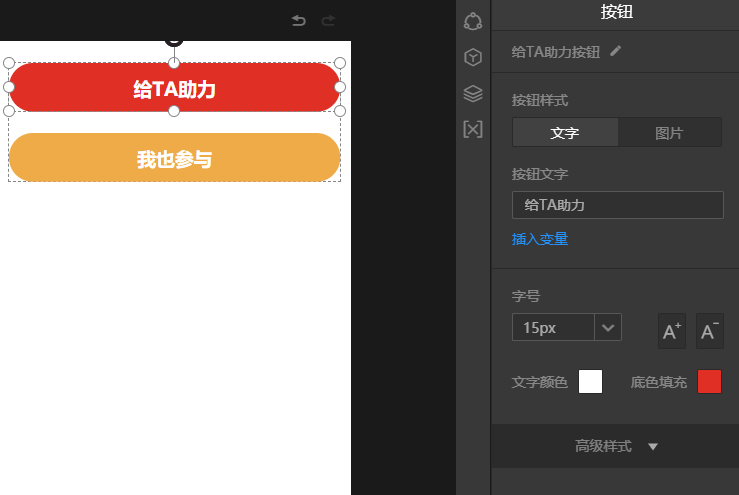Click the 按钮文字 input containing 给TA助力
This screenshot has width=739, height=495.
pyautogui.click(x=617, y=205)
